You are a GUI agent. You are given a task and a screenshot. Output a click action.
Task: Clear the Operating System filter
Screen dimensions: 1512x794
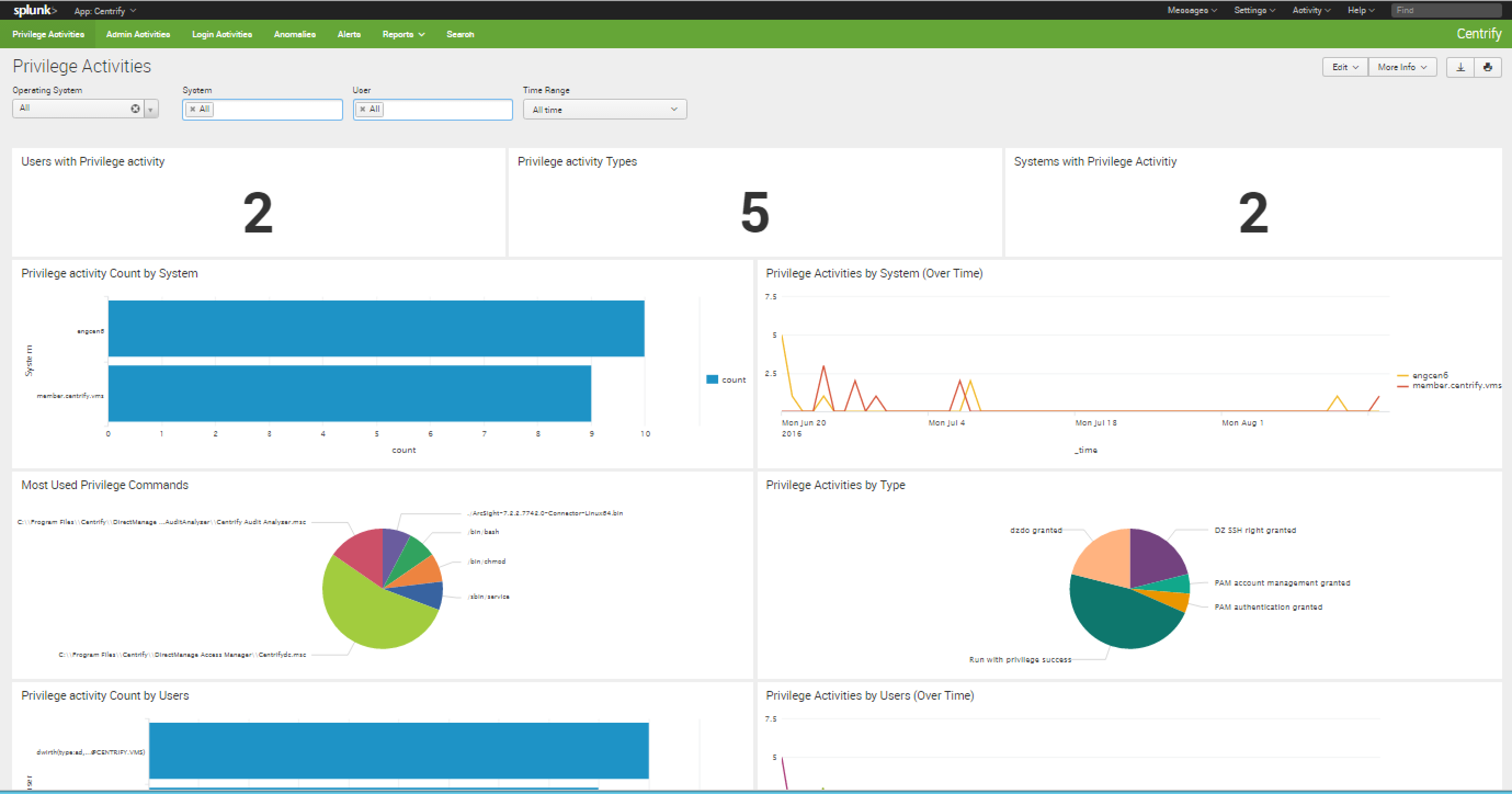[135, 109]
